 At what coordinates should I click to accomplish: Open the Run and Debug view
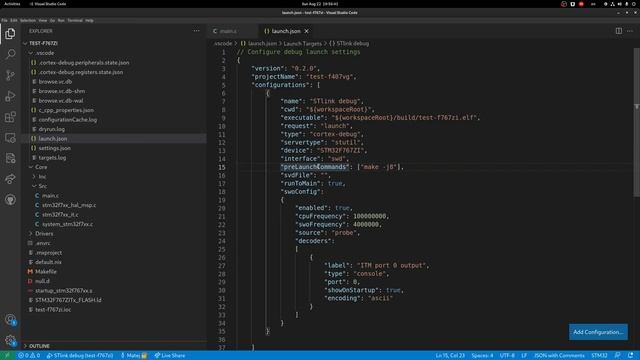click(10, 96)
